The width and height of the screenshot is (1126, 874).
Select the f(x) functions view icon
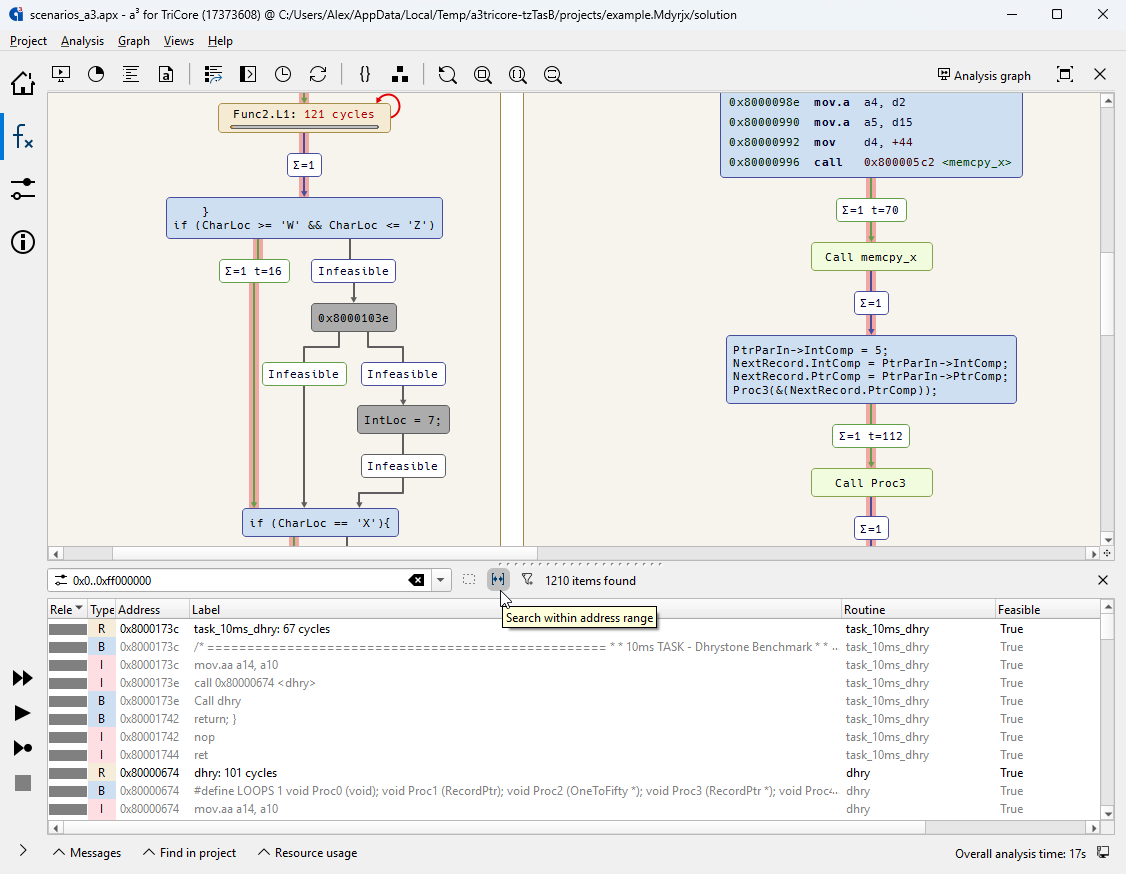(x=23, y=136)
